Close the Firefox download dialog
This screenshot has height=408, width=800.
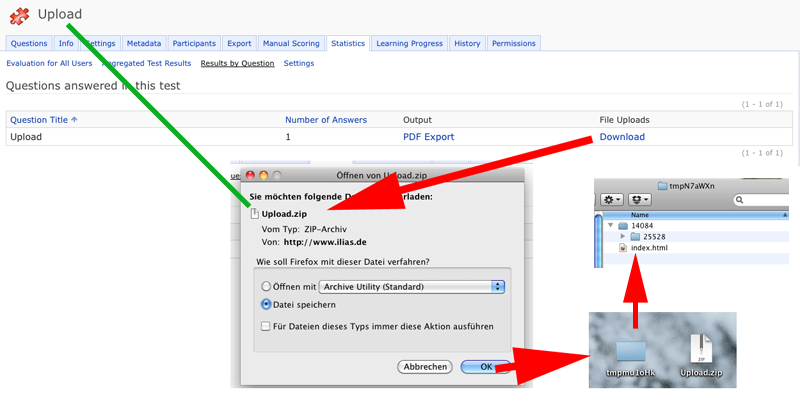[x=250, y=175]
